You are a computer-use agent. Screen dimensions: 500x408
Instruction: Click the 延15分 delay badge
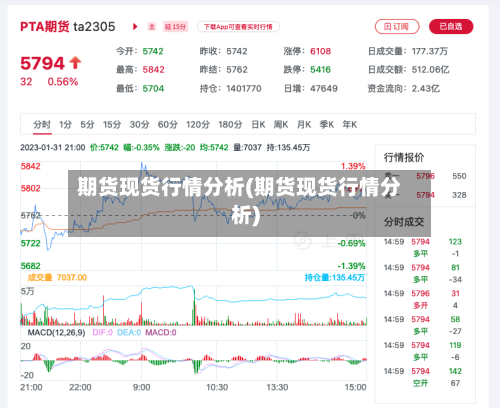pos(175,27)
